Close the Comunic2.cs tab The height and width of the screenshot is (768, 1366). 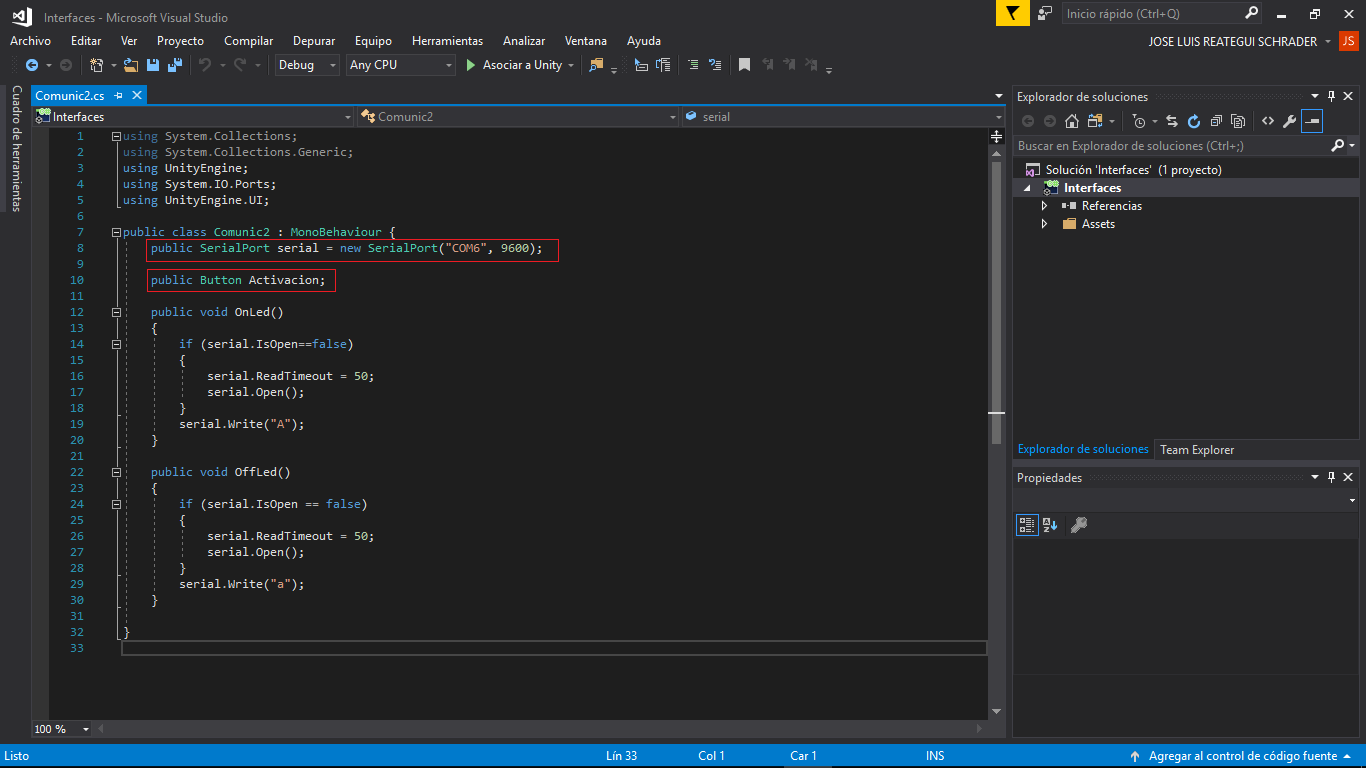137,95
